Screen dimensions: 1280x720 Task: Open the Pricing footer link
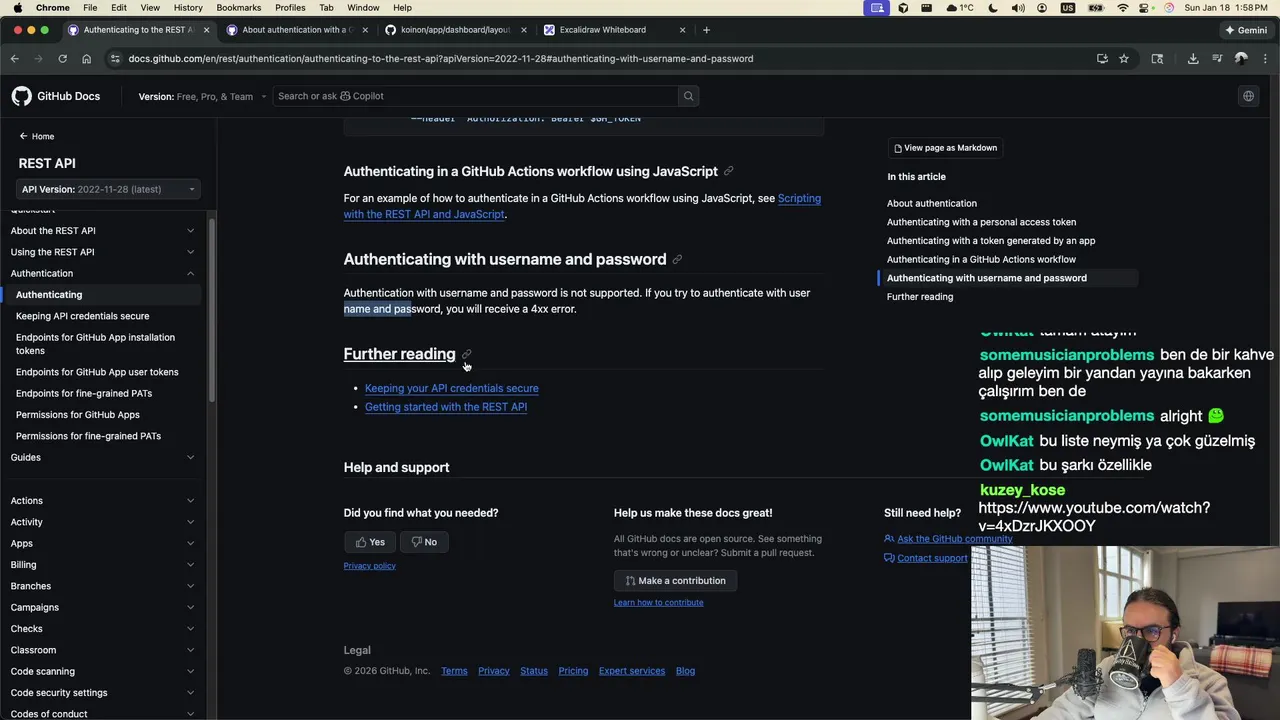pyautogui.click(x=573, y=671)
